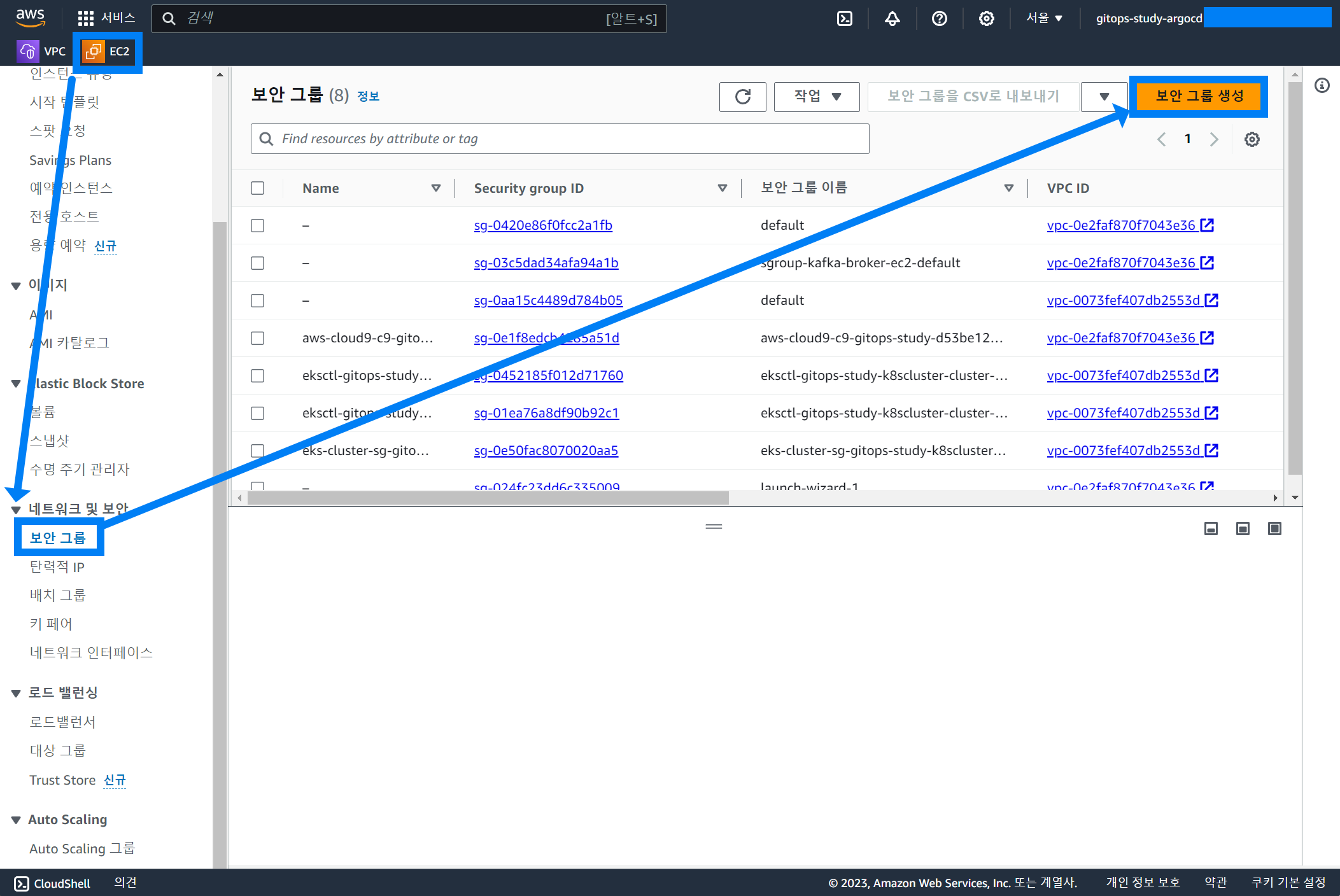The image size is (1340, 896).
Task: Open 탄력적 IP in sidebar menu
Action: pos(57,567)
